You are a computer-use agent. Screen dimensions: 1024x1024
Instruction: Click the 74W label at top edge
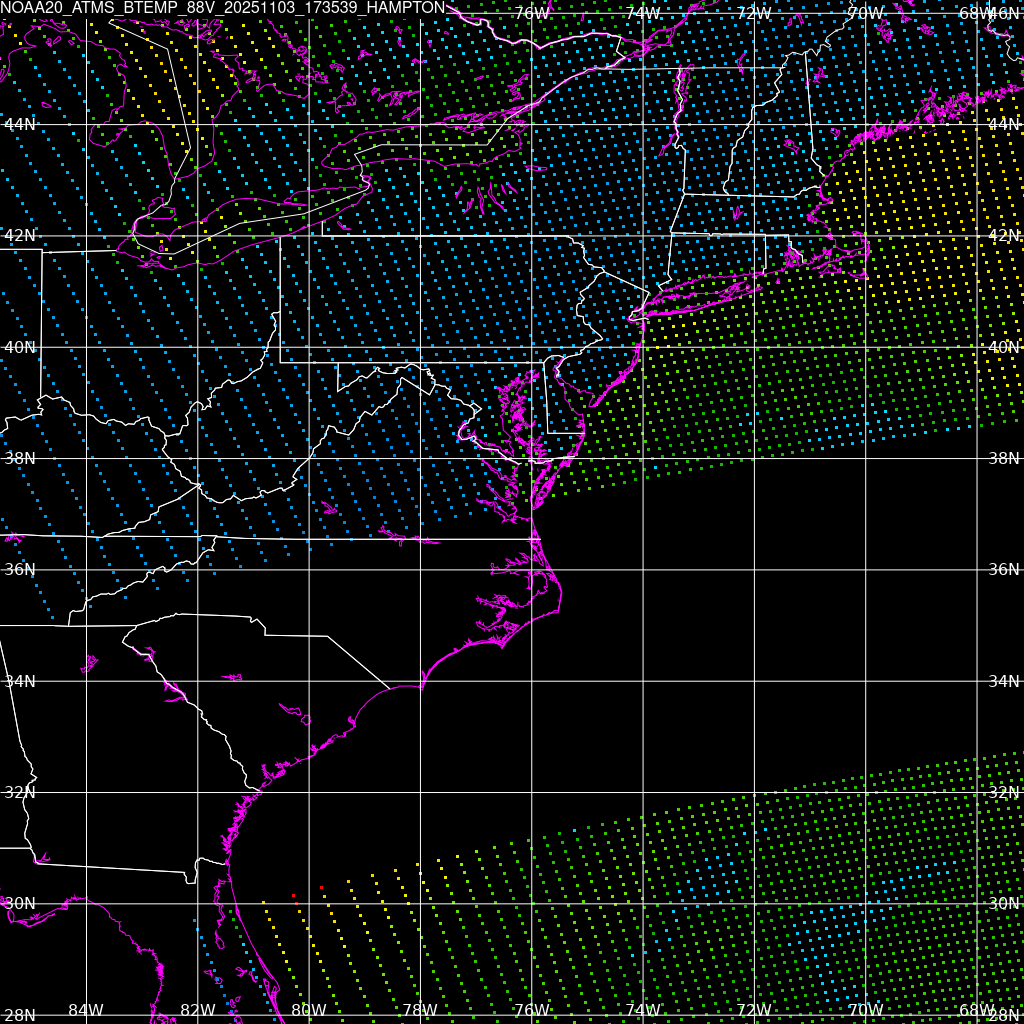[x=642, y=13]
